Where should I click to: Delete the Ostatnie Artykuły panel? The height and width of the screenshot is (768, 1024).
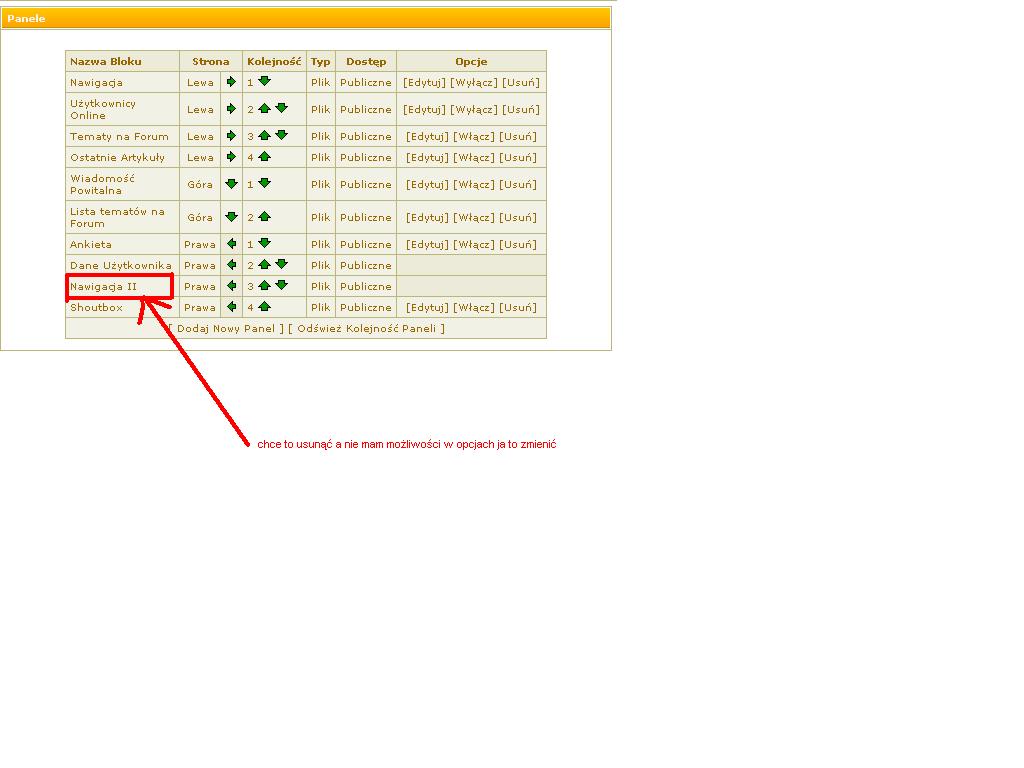pyautogui.click(x=518, y=157)
